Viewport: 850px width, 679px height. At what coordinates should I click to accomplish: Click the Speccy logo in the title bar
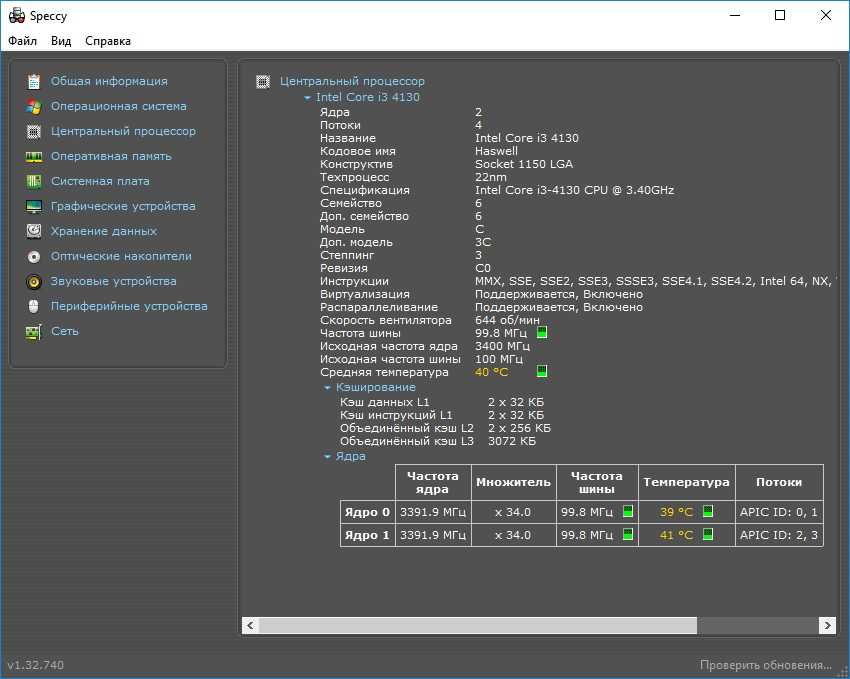[17, 15]
